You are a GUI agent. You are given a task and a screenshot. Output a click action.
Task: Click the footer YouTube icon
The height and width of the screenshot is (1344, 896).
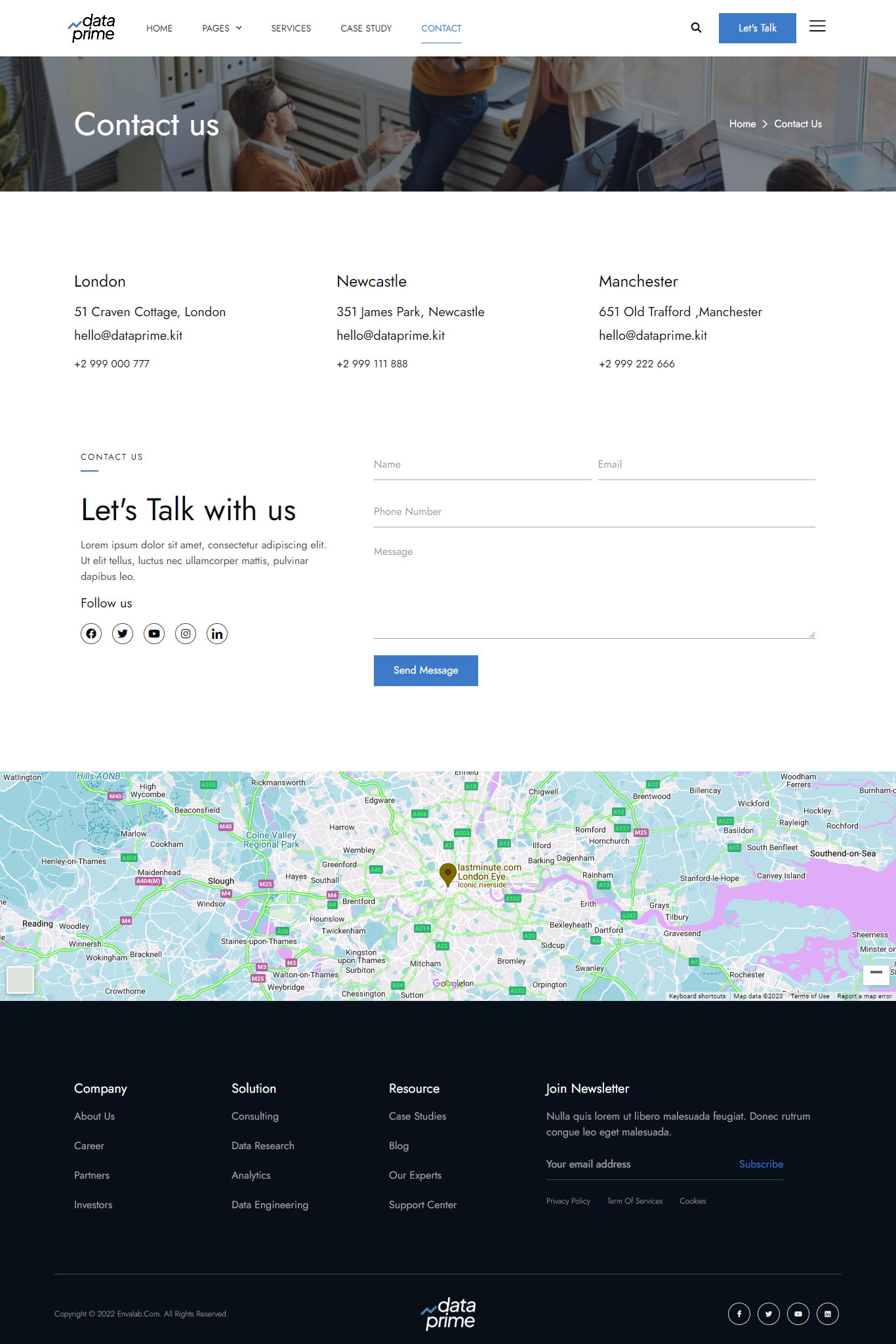(798, 1314)
